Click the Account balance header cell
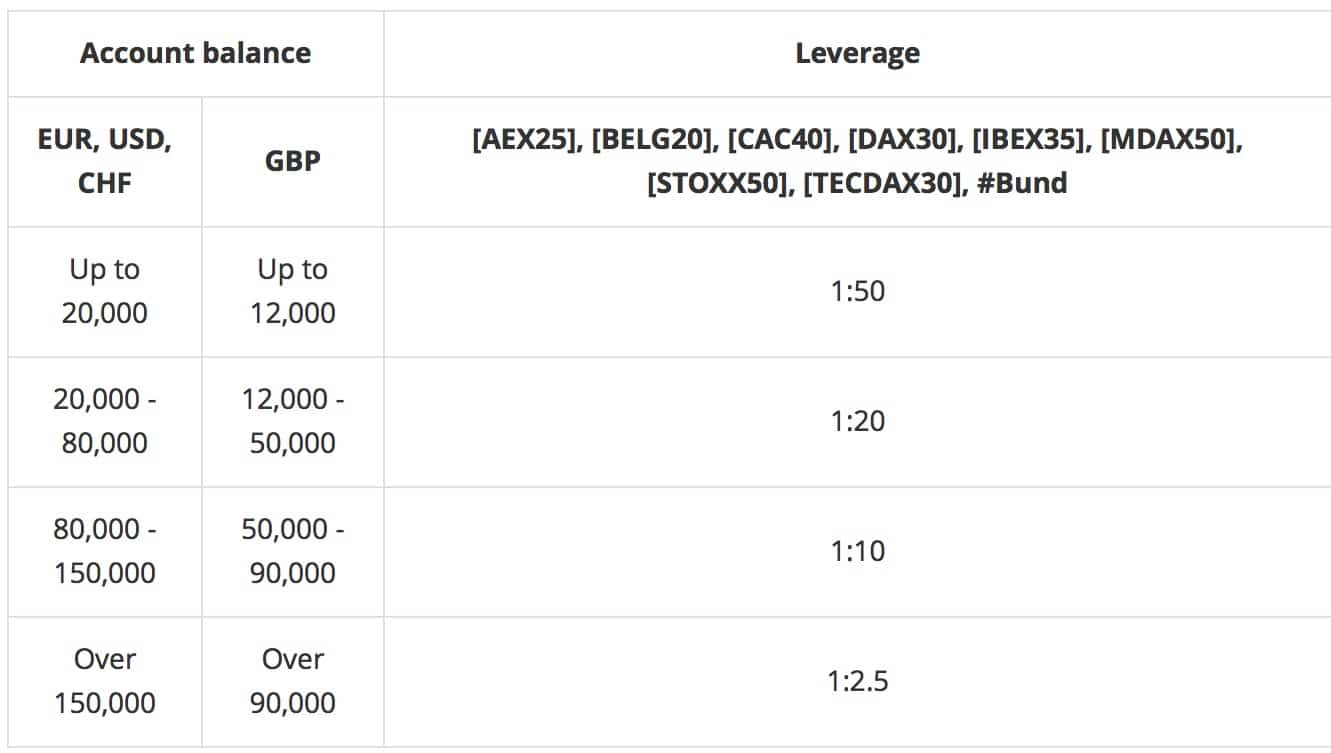The image size is (1331, 753). click(195, 53)
